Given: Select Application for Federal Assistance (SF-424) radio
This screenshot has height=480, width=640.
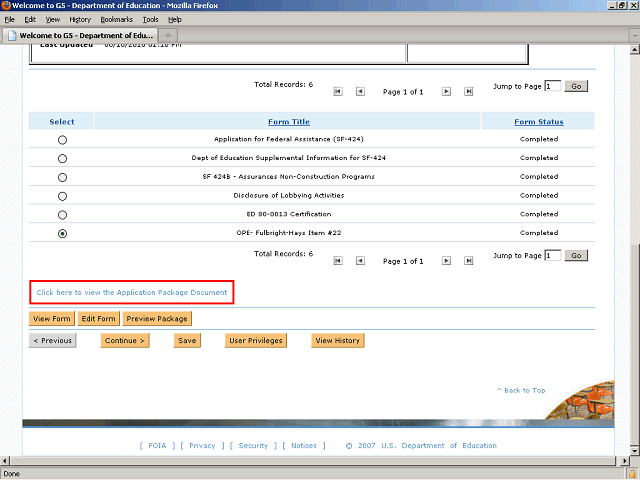Looking at the screenshot, I should (62, 140).
